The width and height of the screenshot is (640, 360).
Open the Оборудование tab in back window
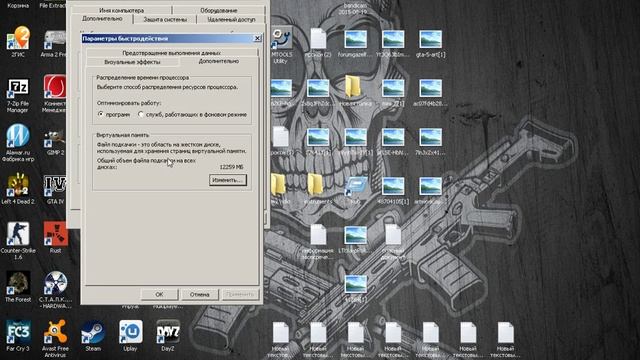219,10
